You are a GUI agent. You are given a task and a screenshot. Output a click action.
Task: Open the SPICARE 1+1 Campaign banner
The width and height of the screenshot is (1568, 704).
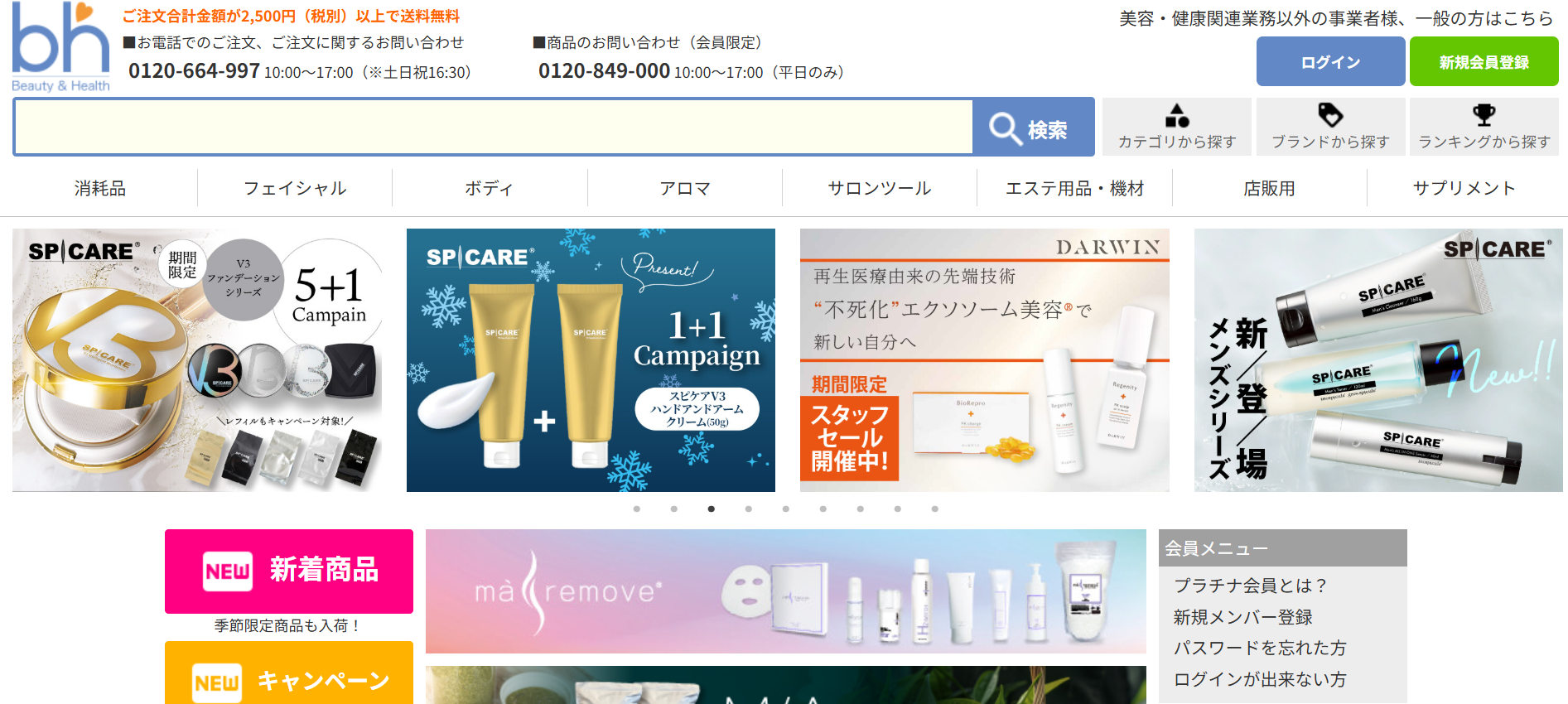[591, 360]
